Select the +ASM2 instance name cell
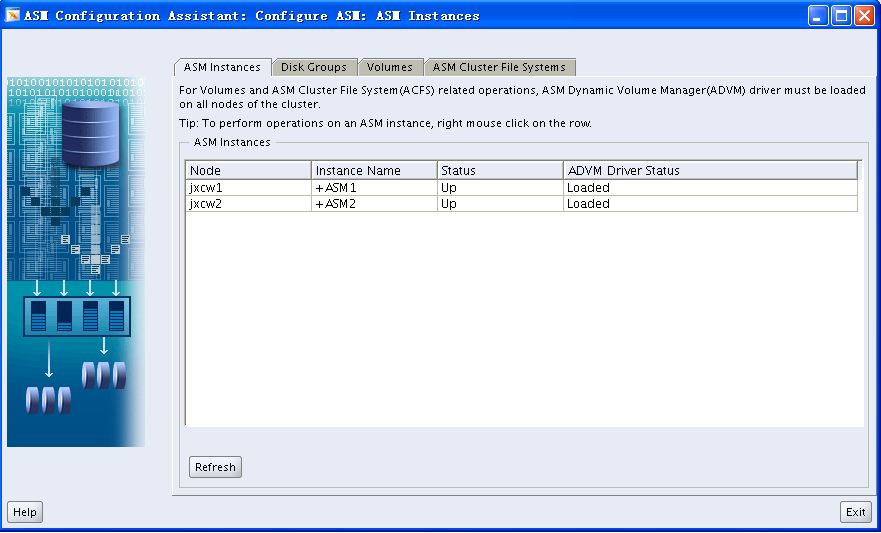Image resolution: width=881 pixels, height=533 pixels. [374, 204]
